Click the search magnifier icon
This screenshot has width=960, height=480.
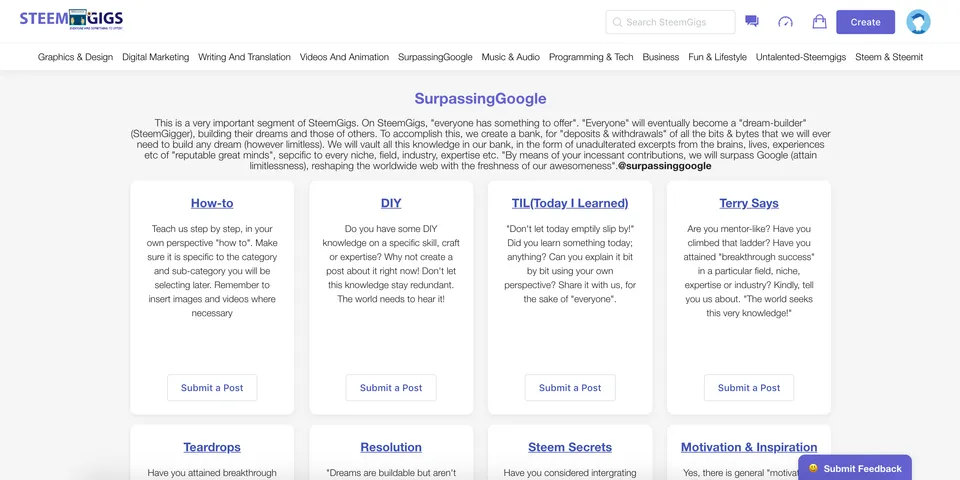tap(617, 22)
